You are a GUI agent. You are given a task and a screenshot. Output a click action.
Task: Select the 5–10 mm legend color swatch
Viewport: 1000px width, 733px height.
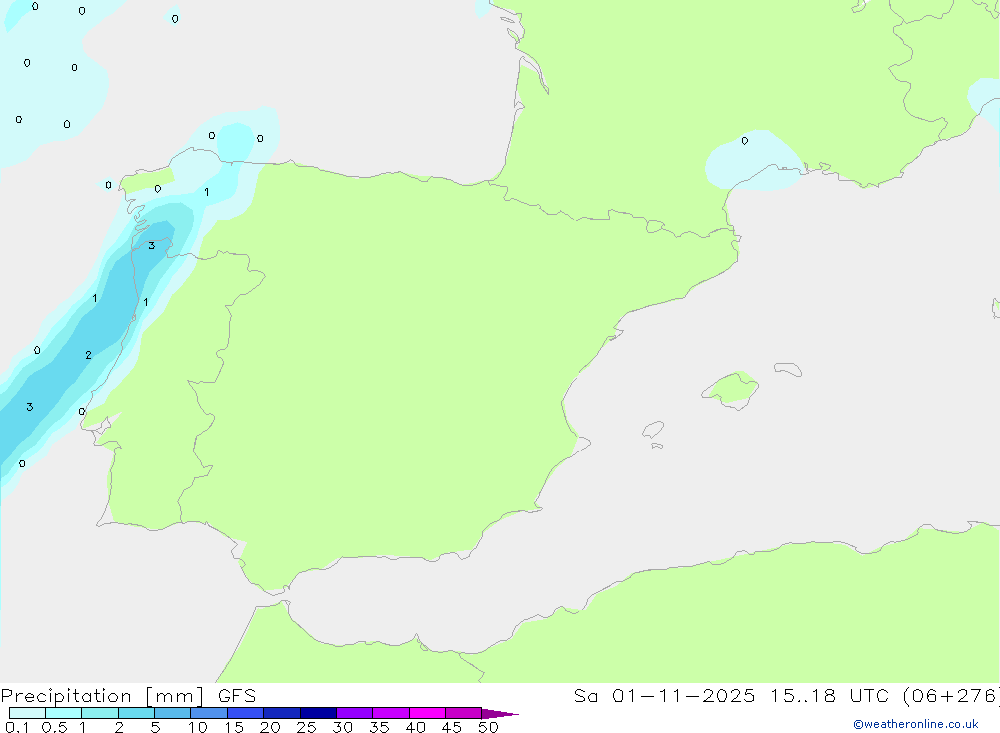172,713
